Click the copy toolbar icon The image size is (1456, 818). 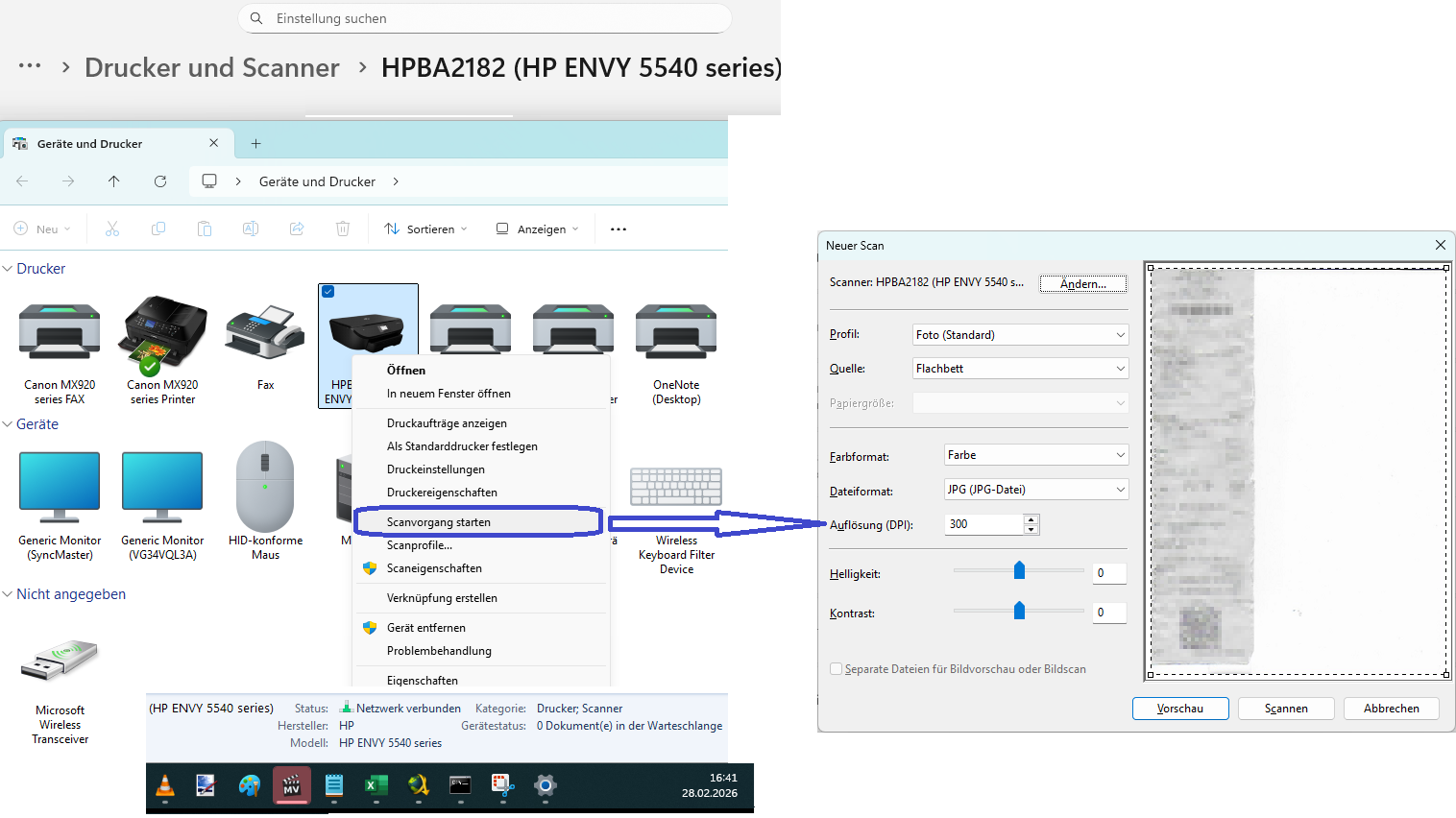pos(158,229)
